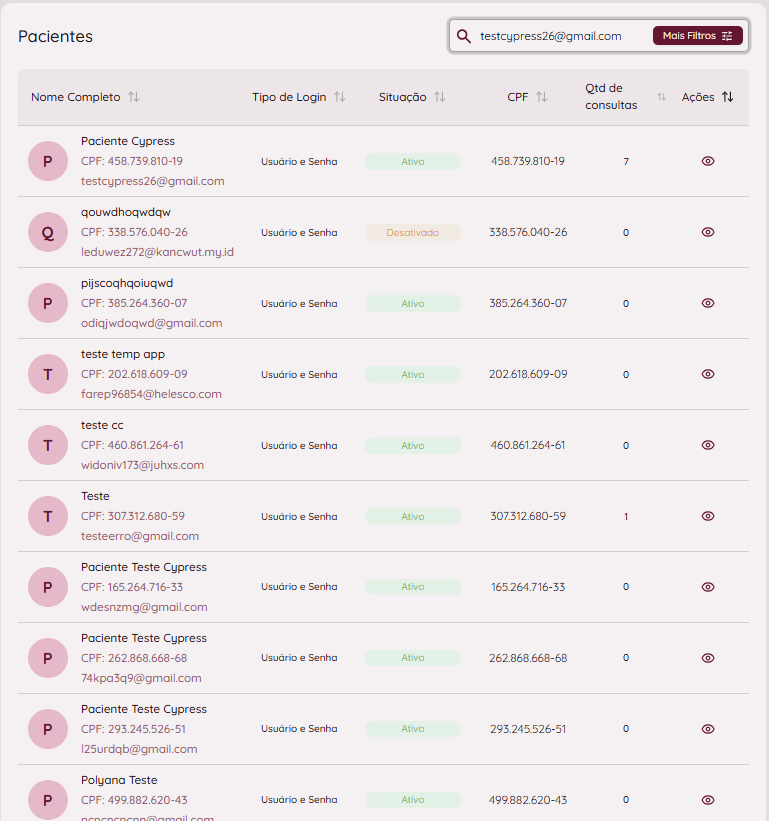Click the Nome Completo column header
Image resolution: width=769 pixels, height=821 pixels.
click(x=75, y=97)
